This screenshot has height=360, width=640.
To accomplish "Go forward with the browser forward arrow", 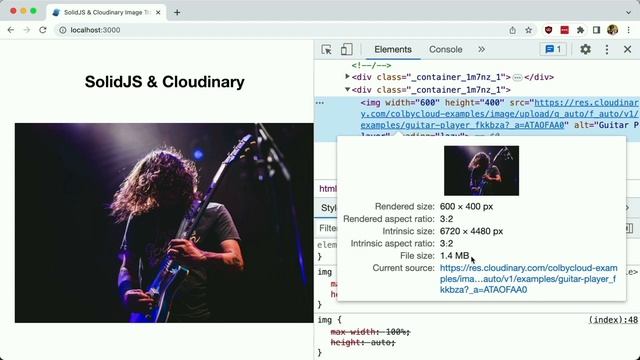I will pos(27,30).
